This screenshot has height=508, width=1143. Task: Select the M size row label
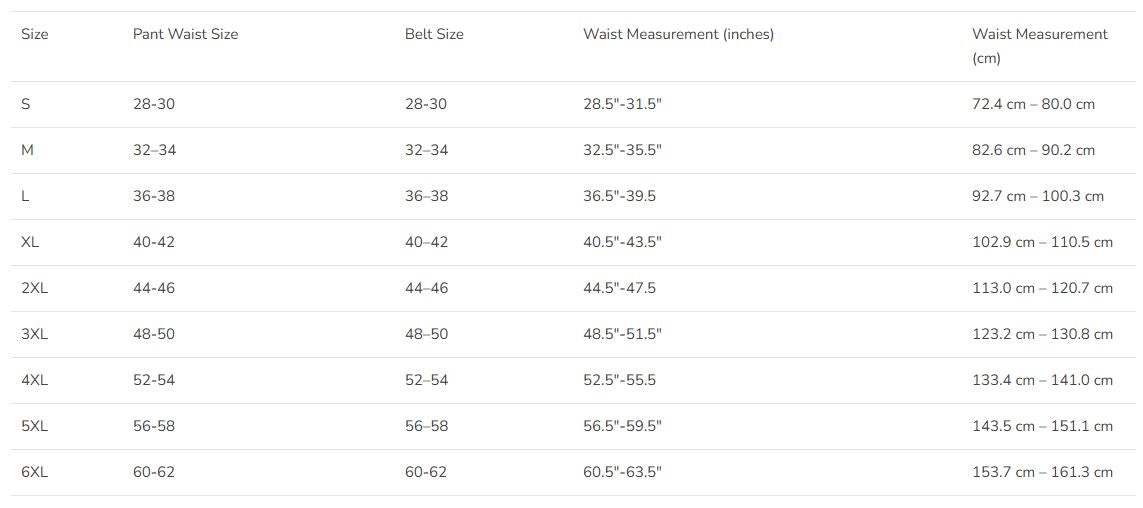click(x=28, y=150)
